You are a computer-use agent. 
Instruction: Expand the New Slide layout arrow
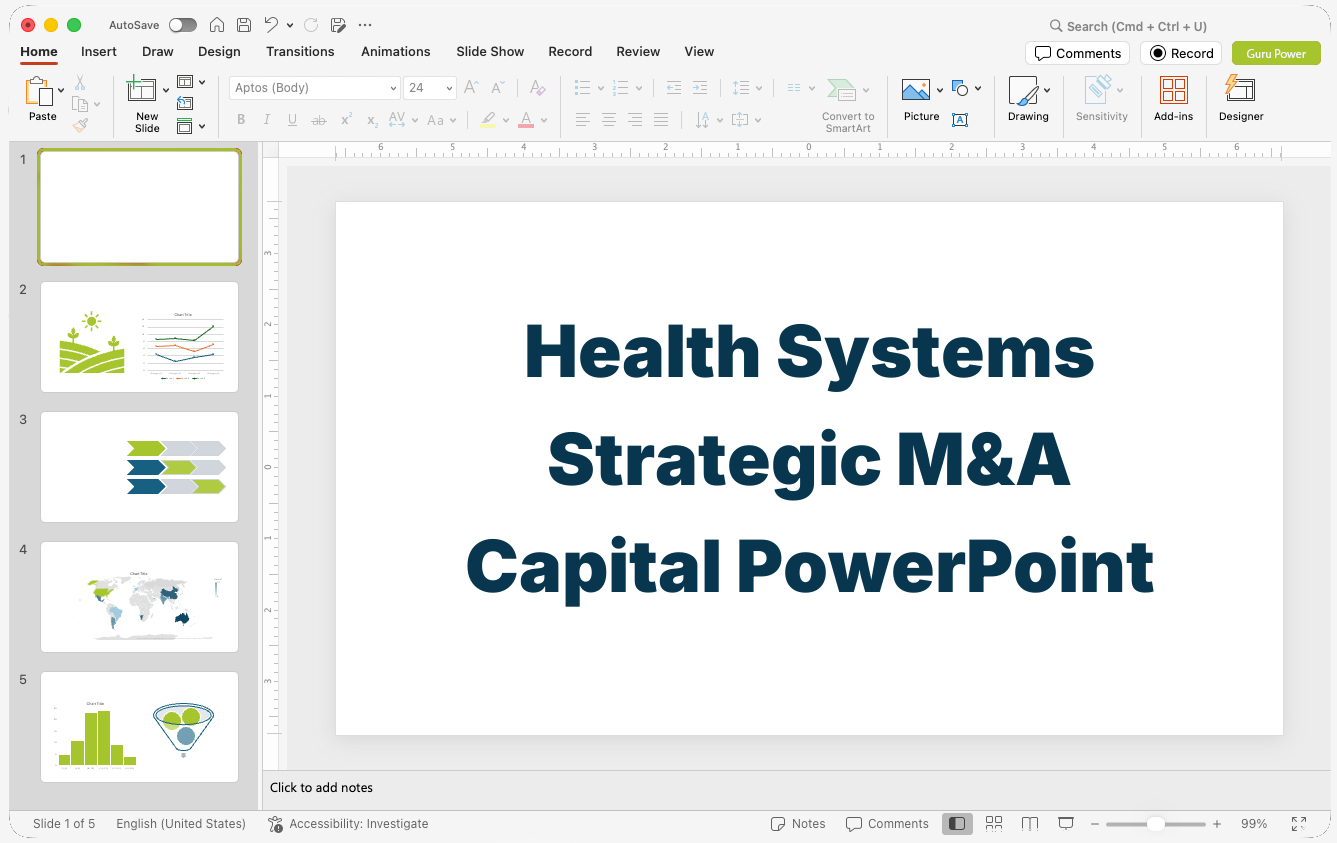[x=166, y=90]
